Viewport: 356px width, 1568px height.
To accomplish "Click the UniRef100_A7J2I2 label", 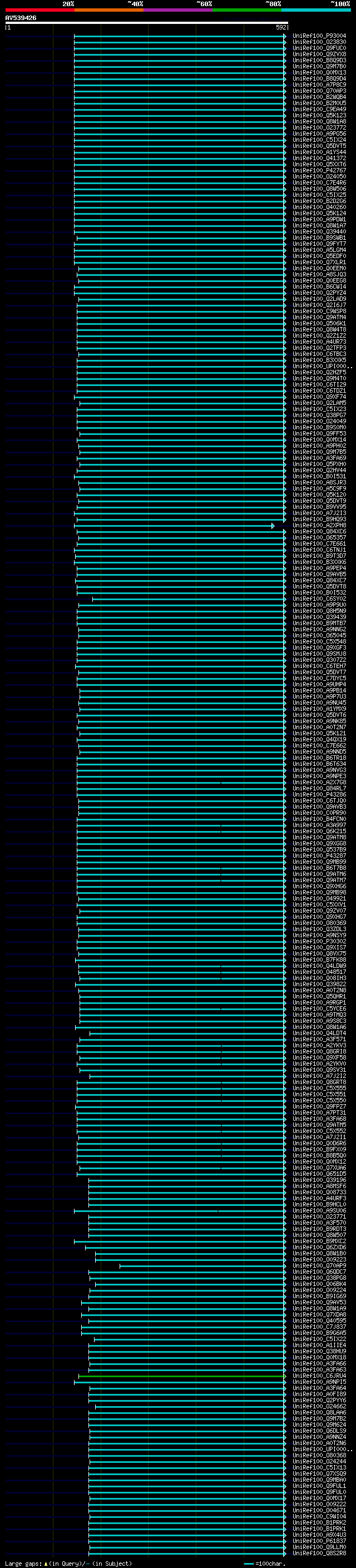I will 319,1076.
